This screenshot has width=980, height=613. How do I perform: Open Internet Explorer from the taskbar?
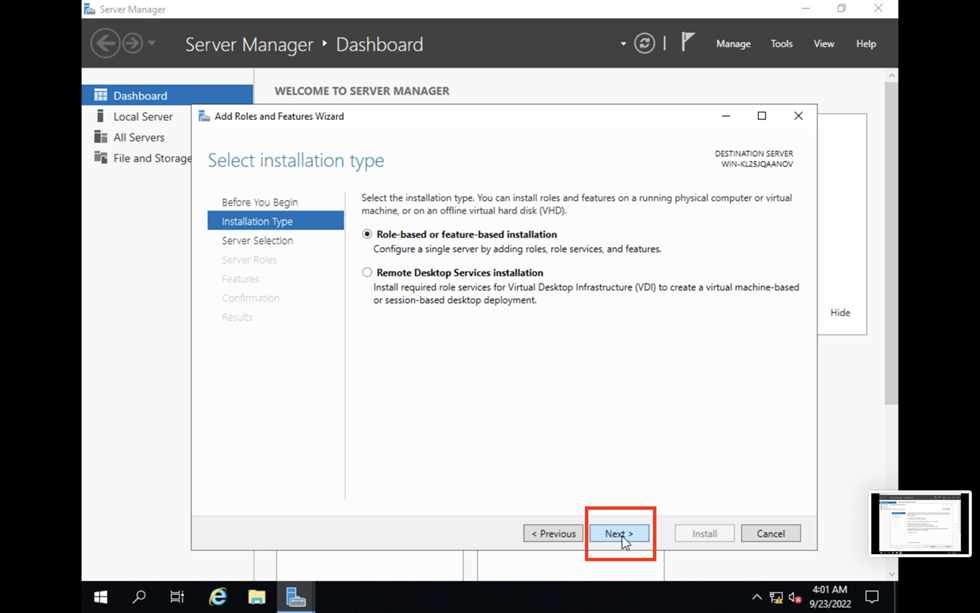(x=217, y=597)
